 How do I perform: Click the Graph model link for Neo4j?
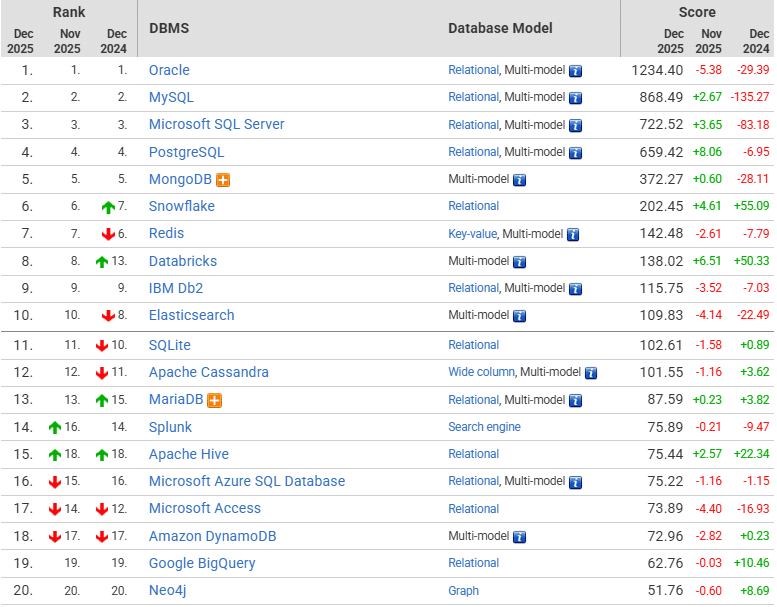point(463,591)
